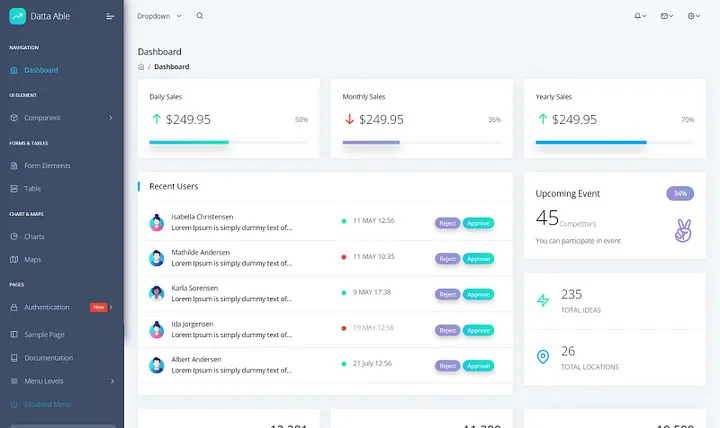Click the Component box icon in the sidebar
This screenshot has width=720, height=428.
[x=14, y=118]
